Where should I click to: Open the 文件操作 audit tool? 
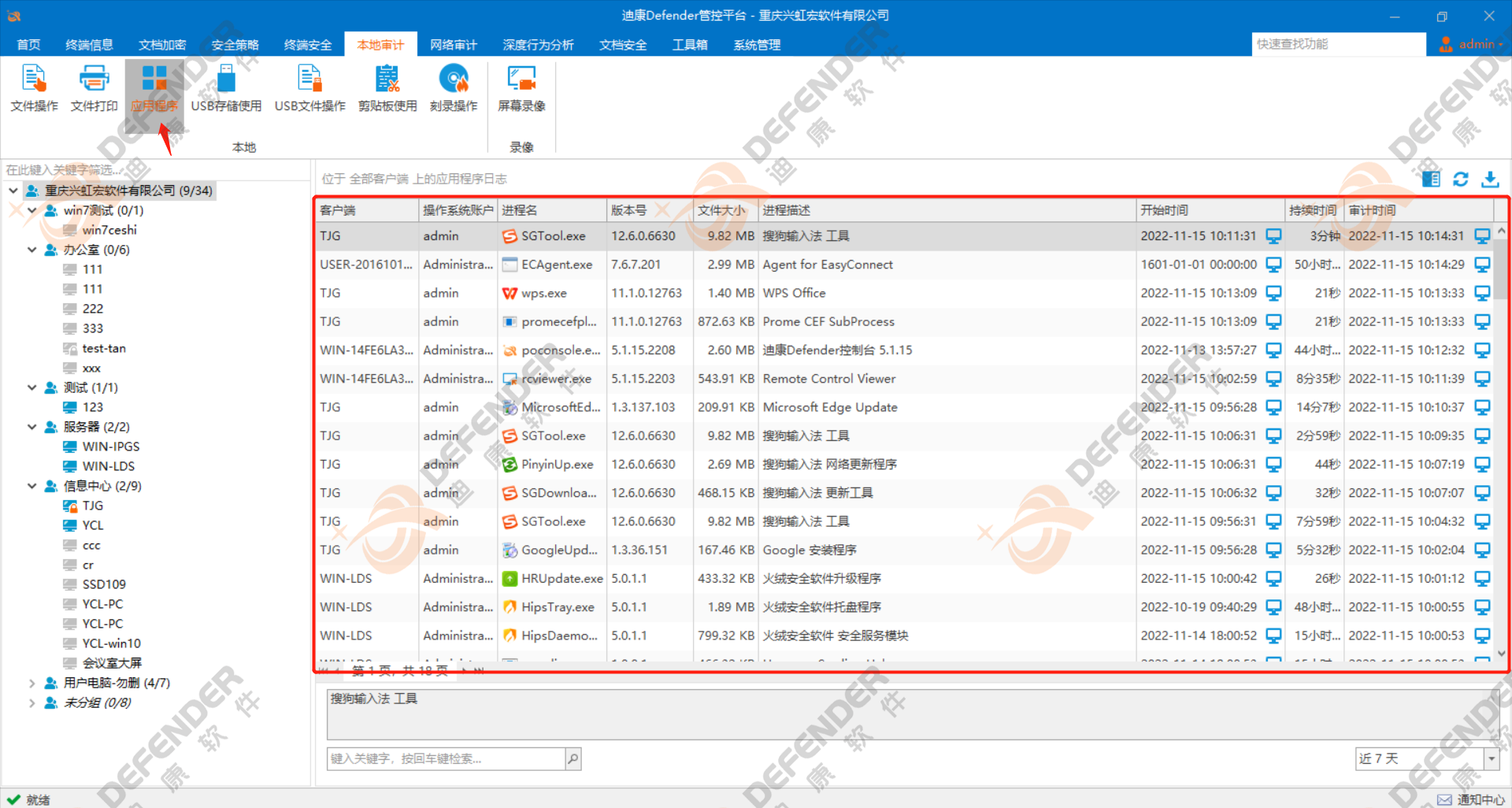pyautogui.click(x=34, y=89)
